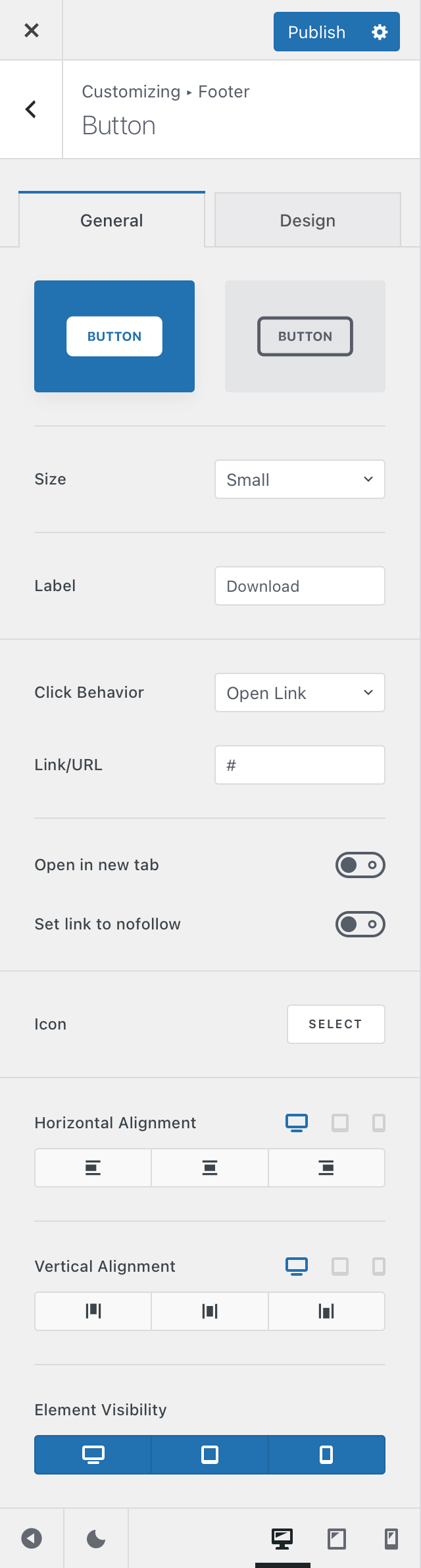Select the General tab
This screenshot has width=421, height=1568.
112,220
